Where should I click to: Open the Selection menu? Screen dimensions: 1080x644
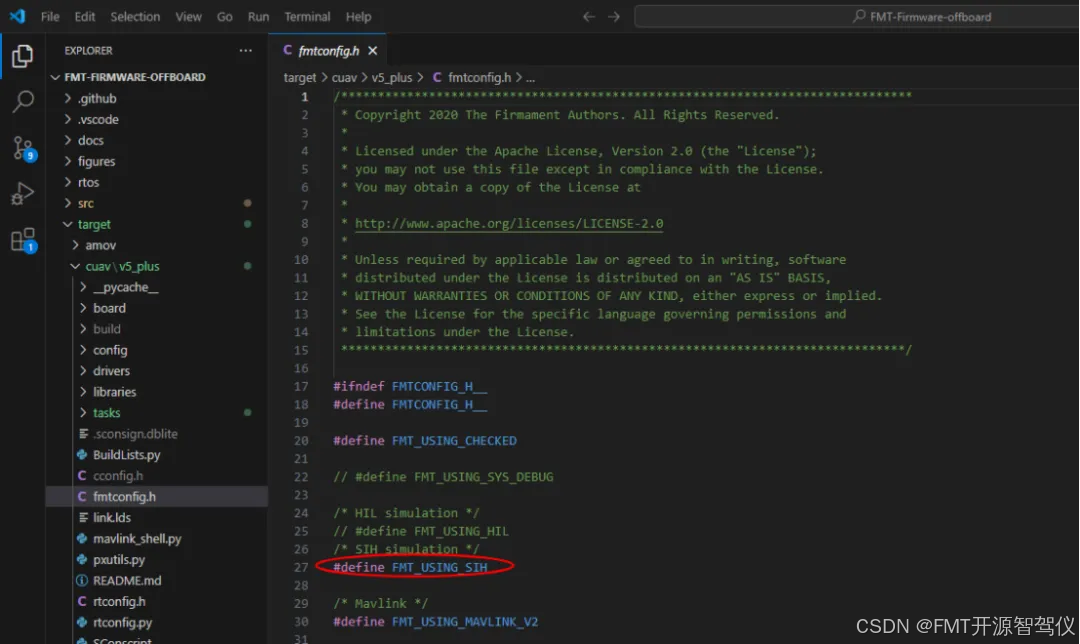click(x=135, y=17)
